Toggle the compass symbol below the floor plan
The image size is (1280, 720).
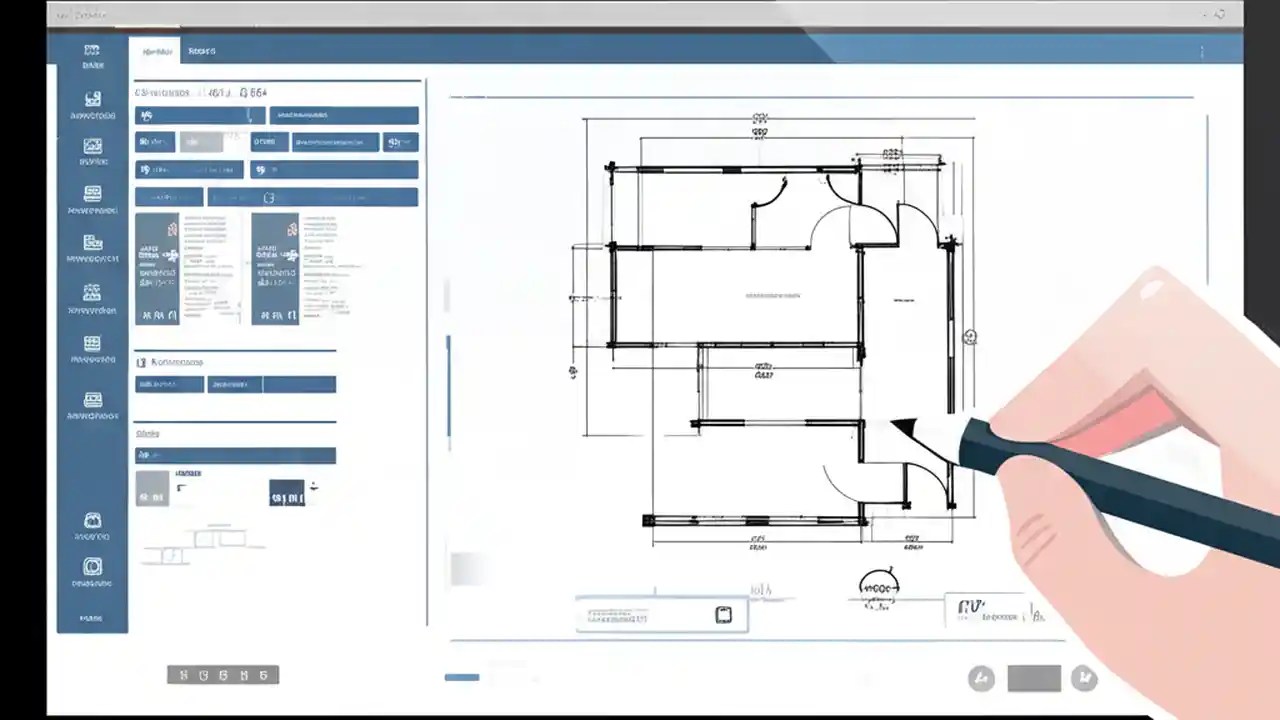coord(878,586)
